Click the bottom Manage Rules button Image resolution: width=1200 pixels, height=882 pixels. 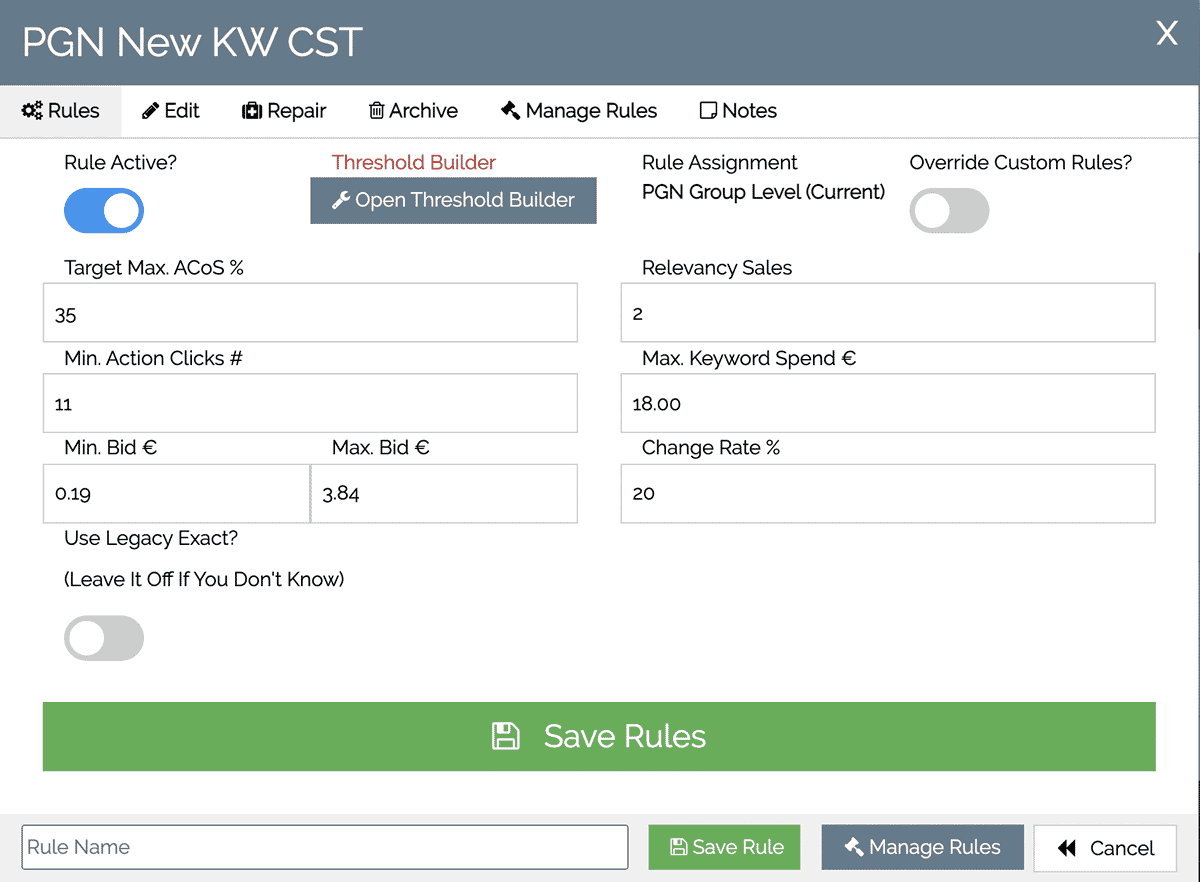(923, 847)
